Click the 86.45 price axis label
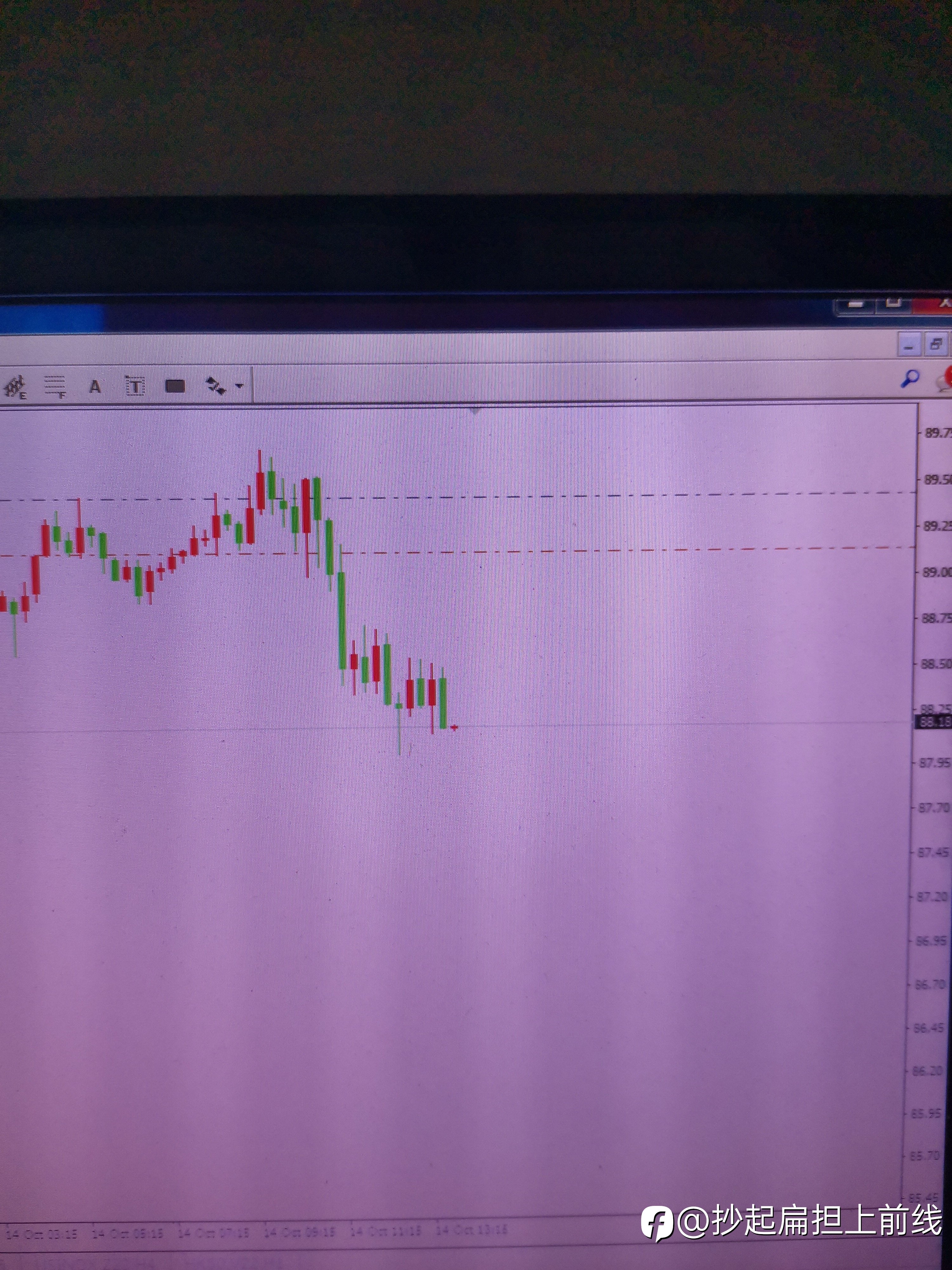Screen dimensions: 952x1270 click(x=929, y=1028)
